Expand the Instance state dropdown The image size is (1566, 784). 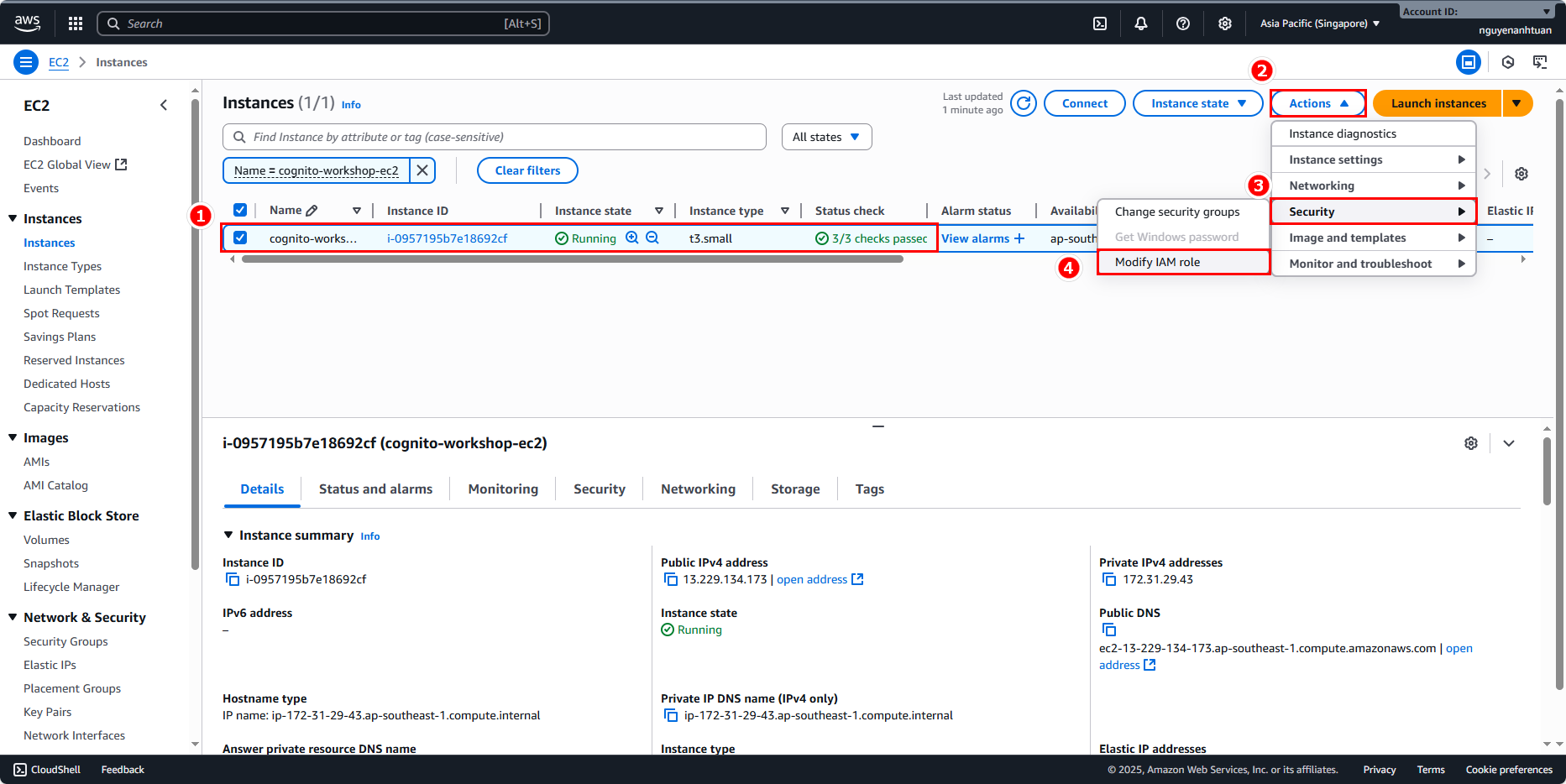click(1197, 103)
